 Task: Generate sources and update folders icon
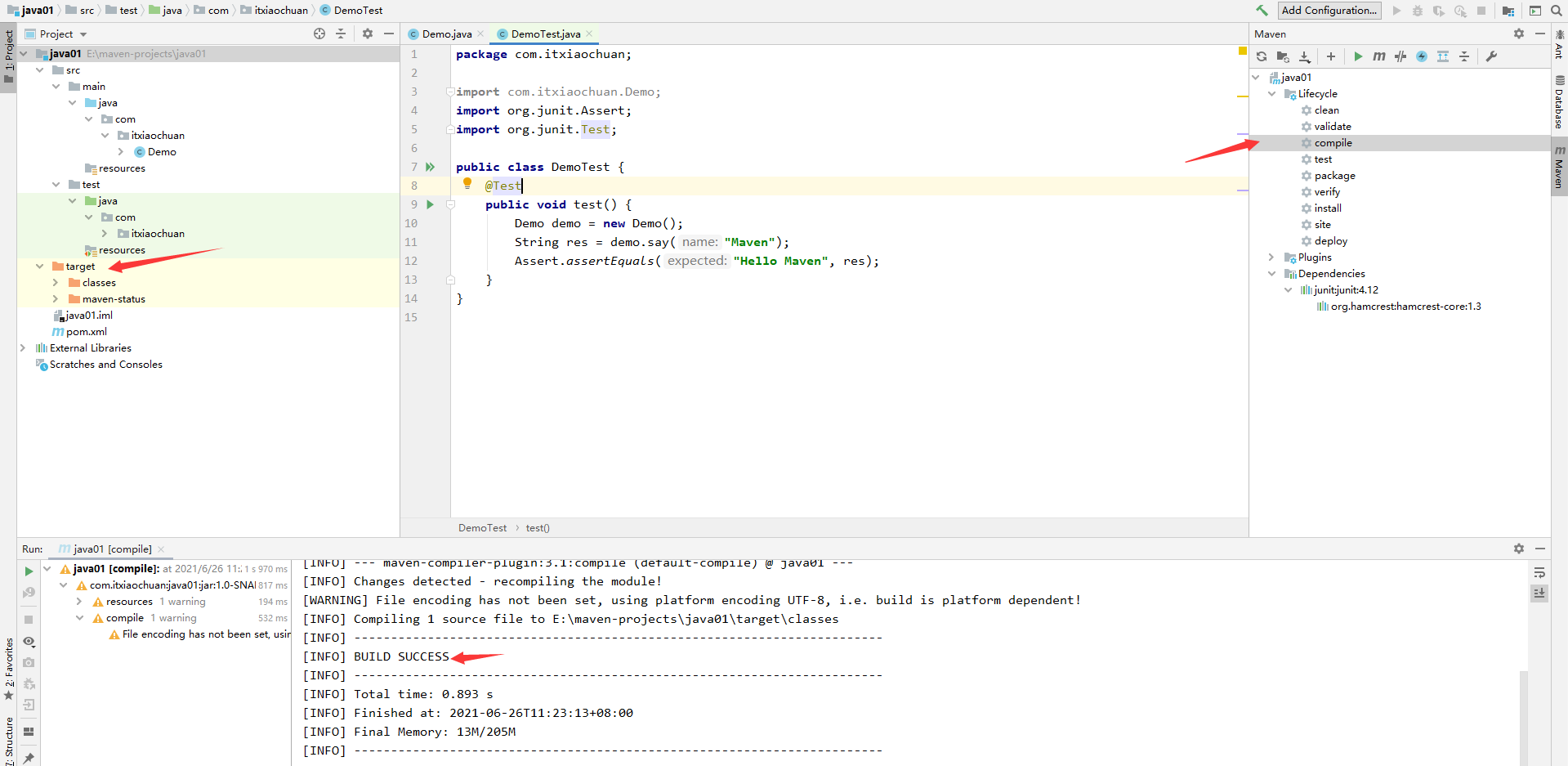1283,56
